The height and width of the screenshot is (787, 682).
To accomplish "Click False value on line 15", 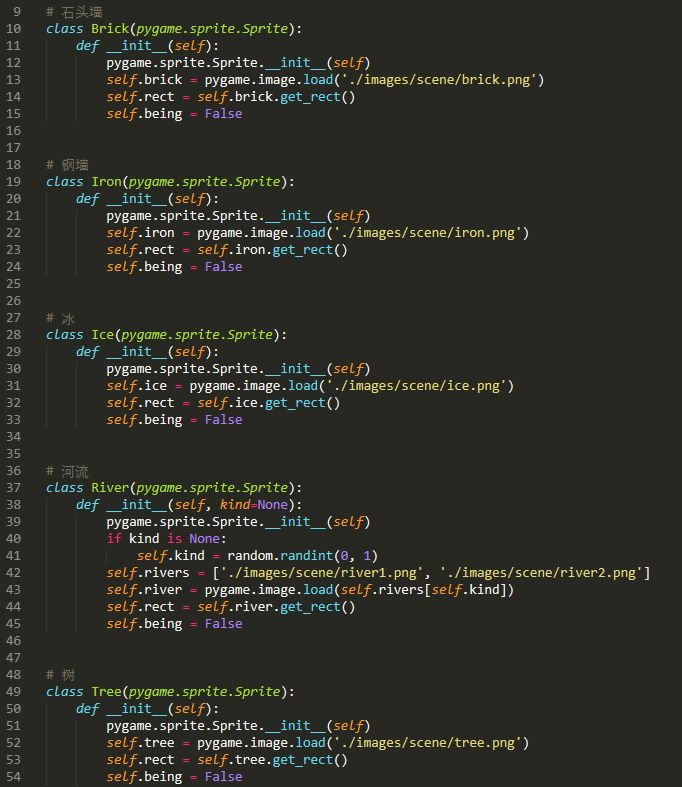I will (x=223, y=114).
